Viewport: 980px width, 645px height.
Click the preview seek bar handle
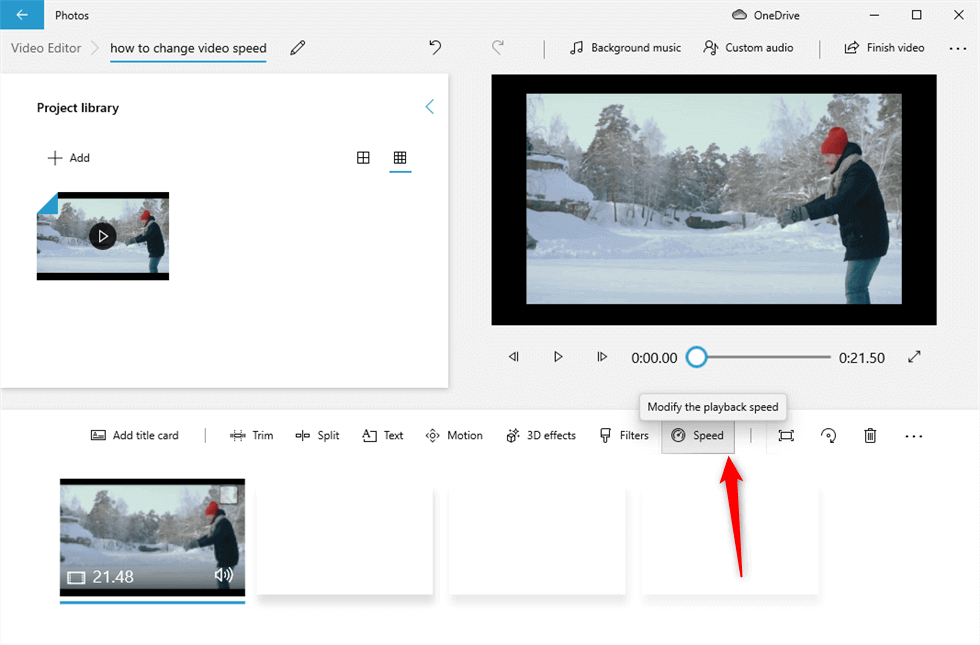point(696,358)
